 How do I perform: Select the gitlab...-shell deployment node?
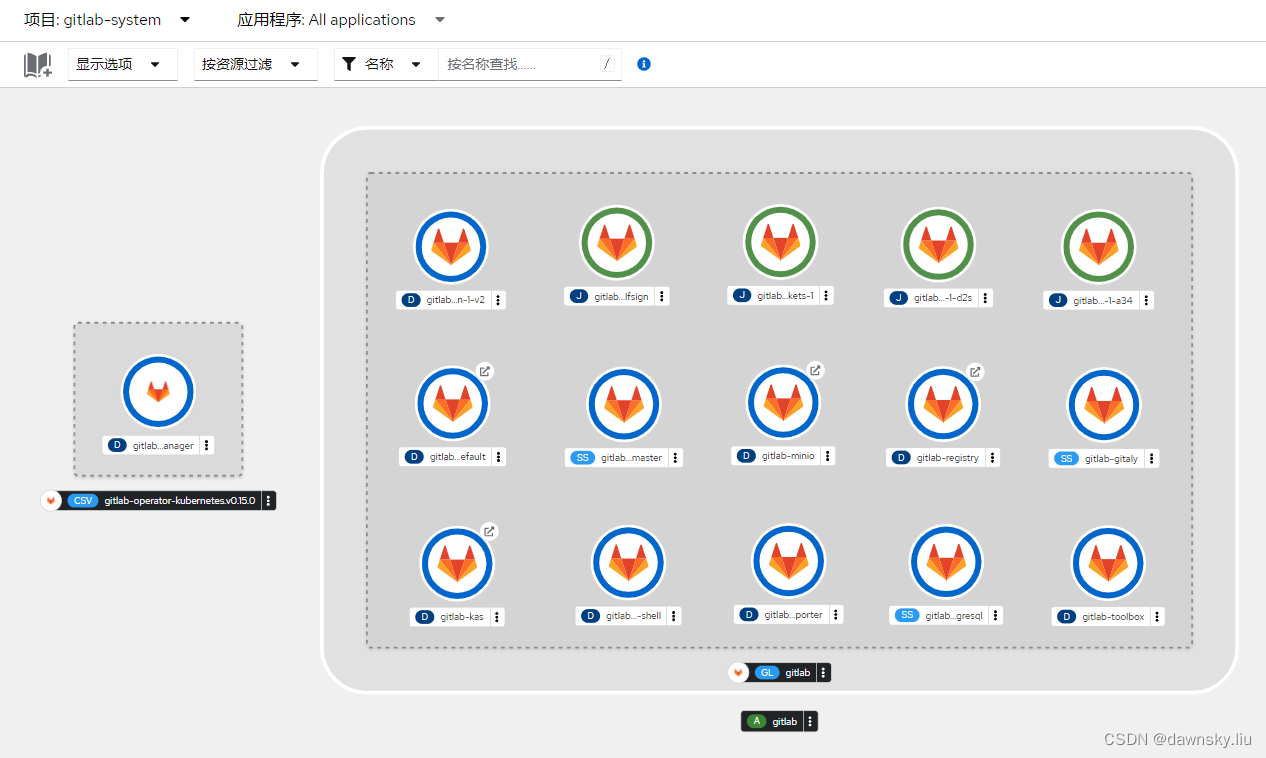(x=629, y=562)
